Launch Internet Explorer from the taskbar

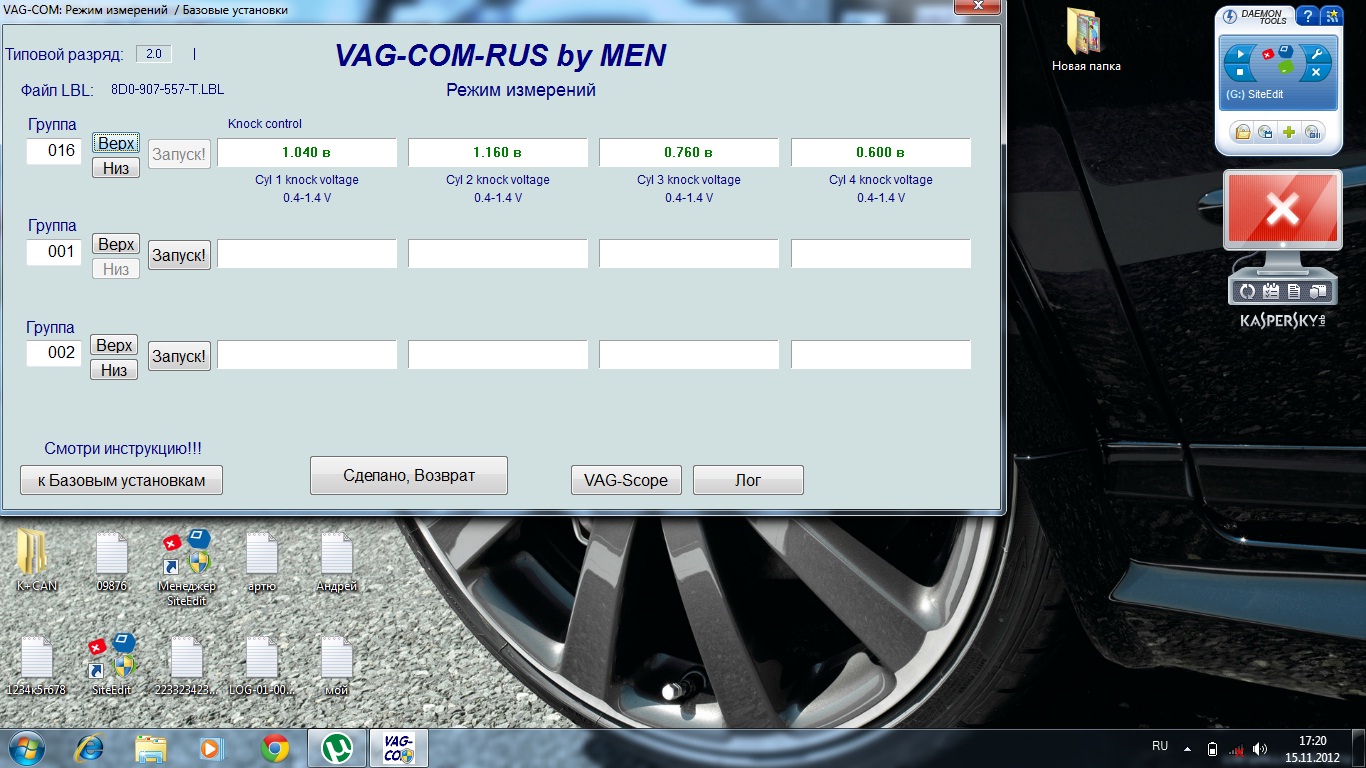coord(90,747)
